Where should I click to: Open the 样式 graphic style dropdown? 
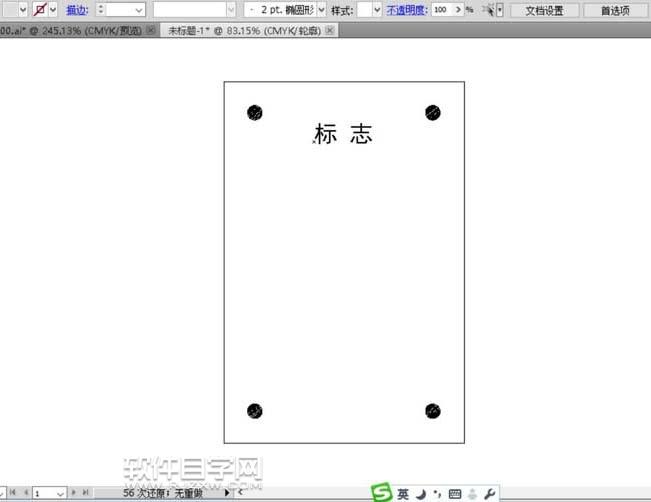(x=377, y=9)
